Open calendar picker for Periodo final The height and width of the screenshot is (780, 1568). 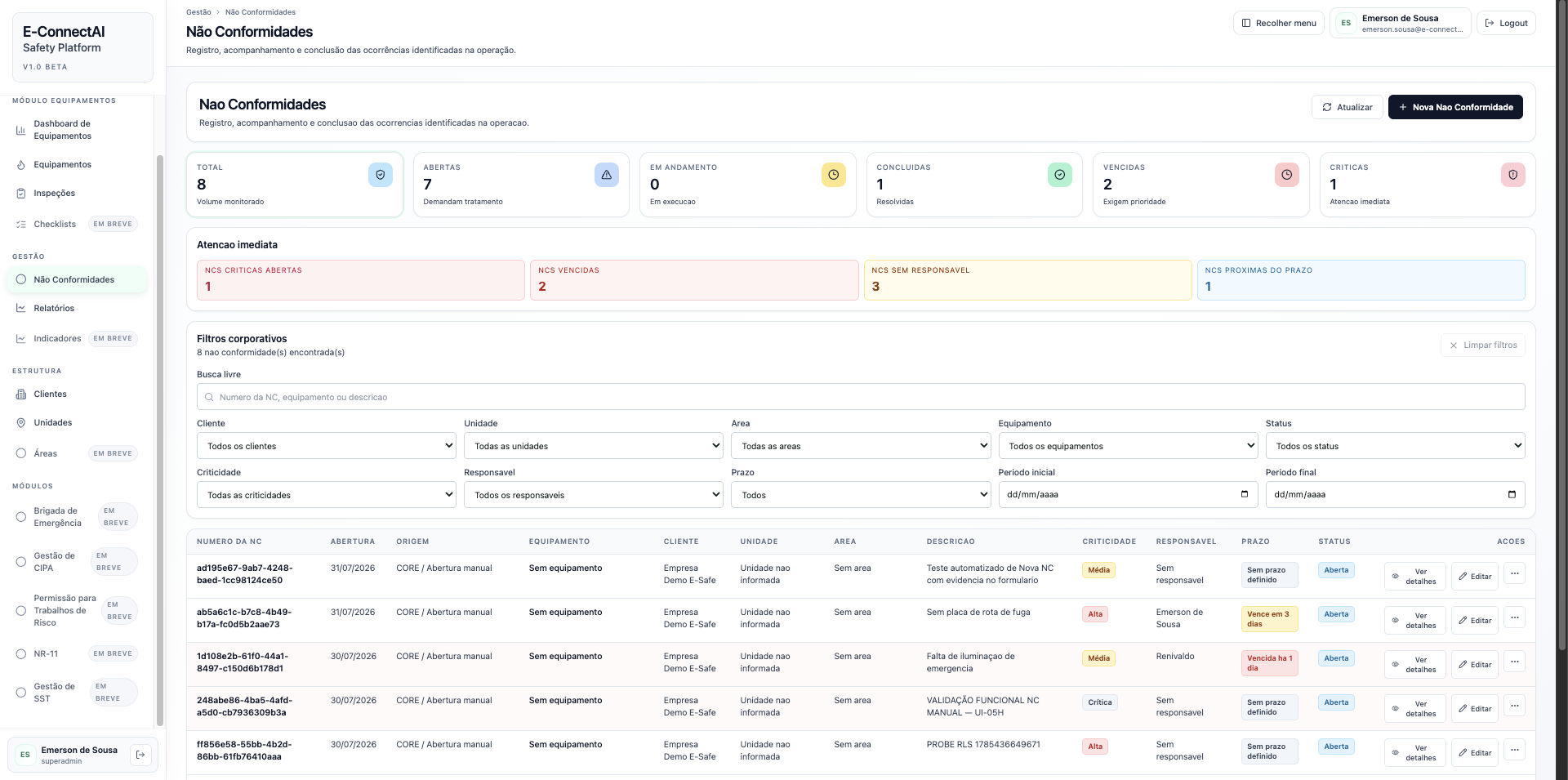1512,494
